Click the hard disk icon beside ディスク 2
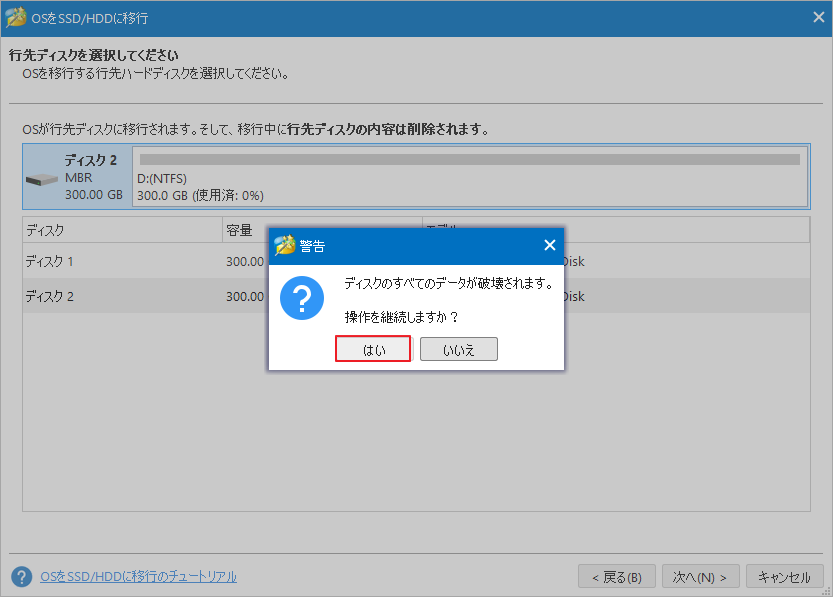The height and width of the screenshot is (597, 833). click(x=42, y=178)
